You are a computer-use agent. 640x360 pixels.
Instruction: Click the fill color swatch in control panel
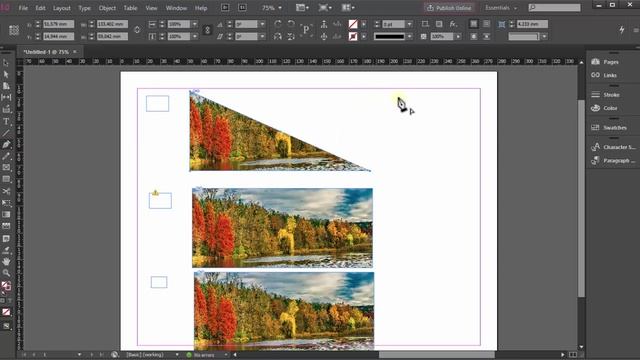[x=353, y=24]
